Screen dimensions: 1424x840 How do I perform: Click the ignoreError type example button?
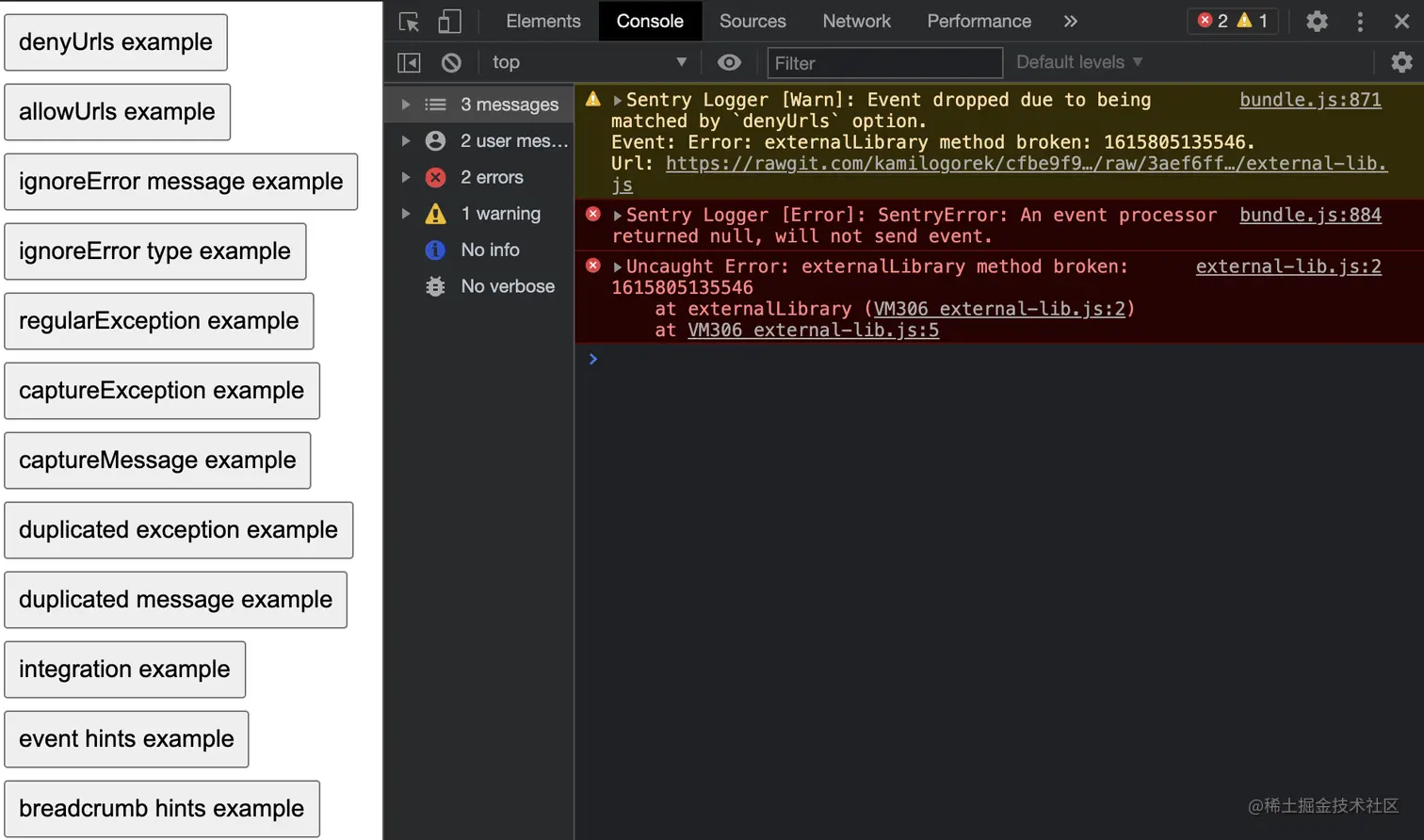[x=155, y=251]
